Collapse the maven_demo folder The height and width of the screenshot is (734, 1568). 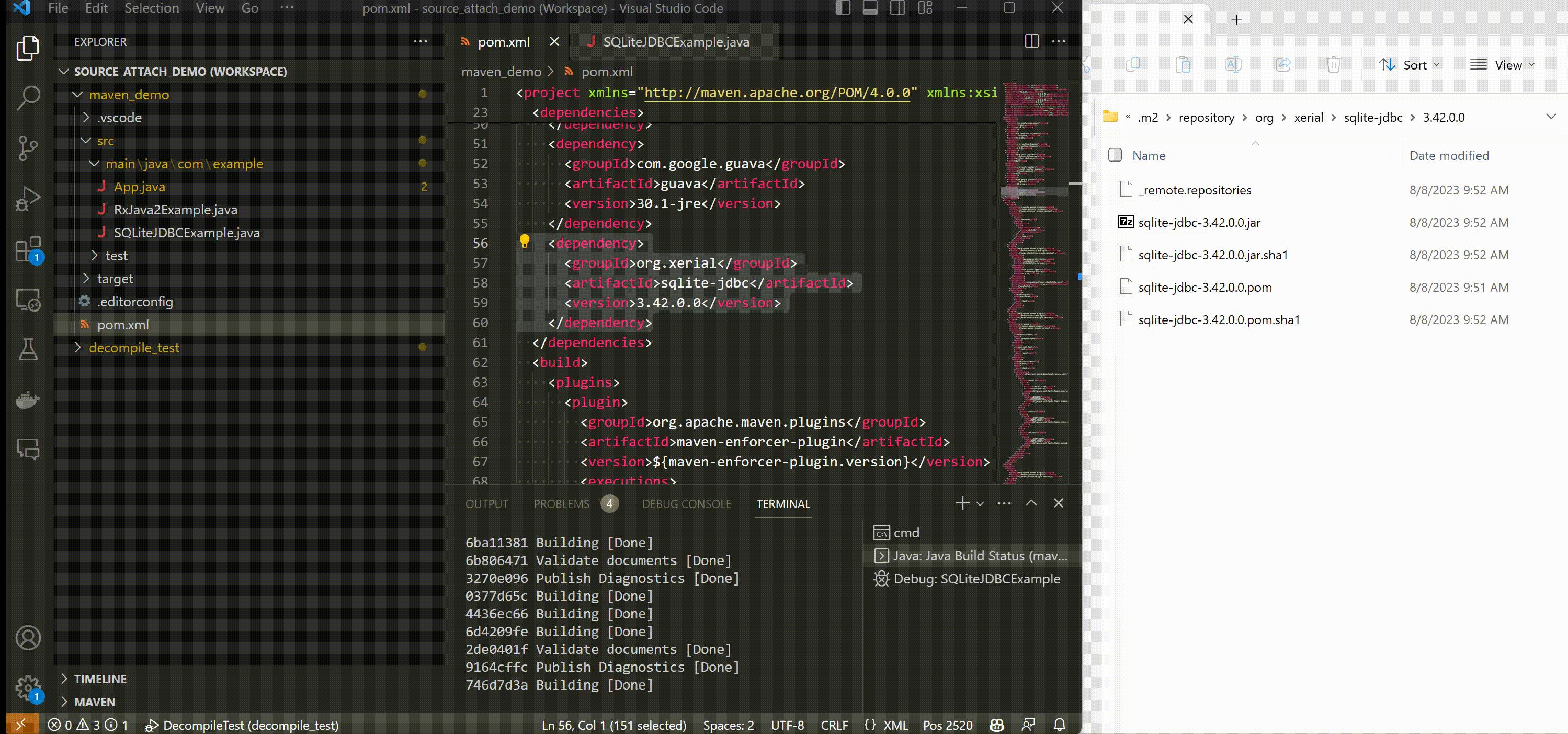point(77,94)
